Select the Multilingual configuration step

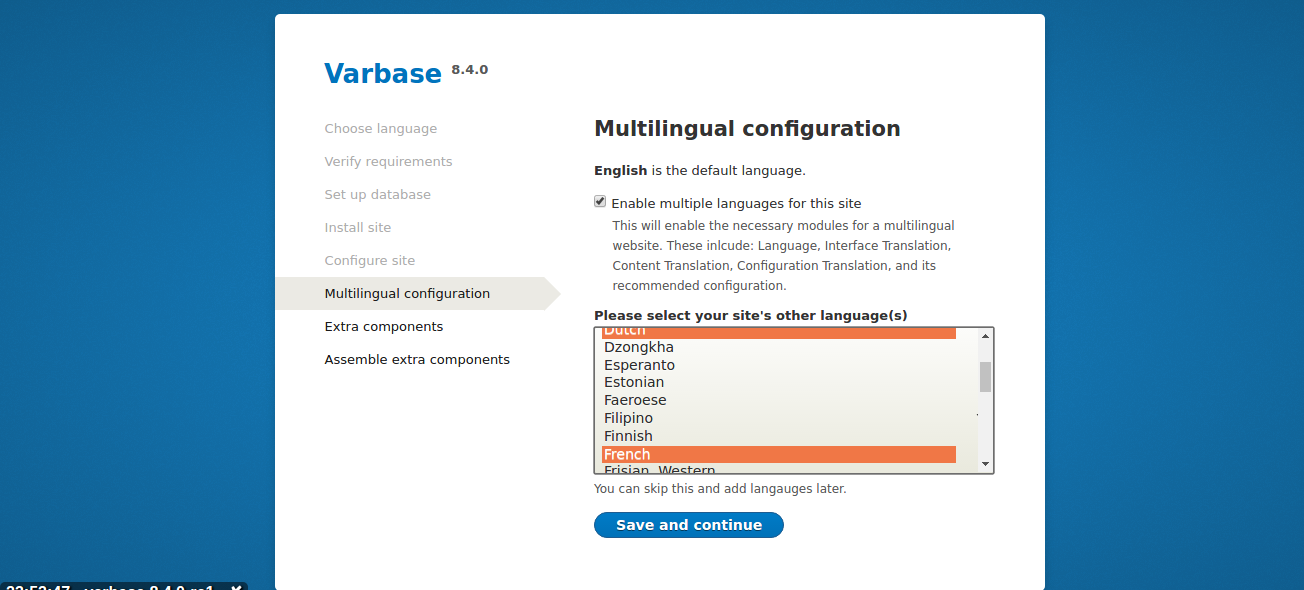click(x=407, y=293)
